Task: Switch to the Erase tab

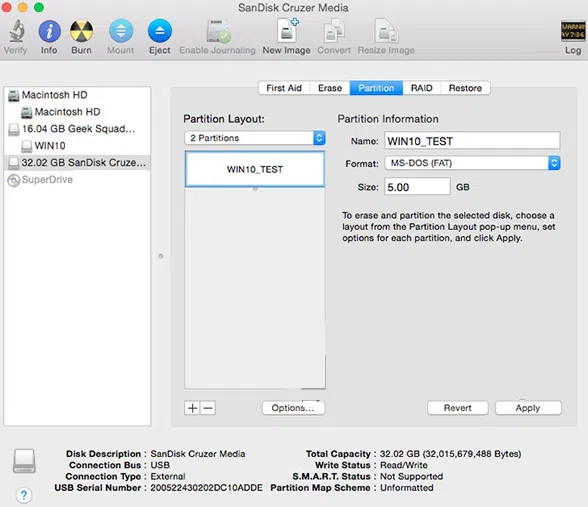Action: coord(330,88)
